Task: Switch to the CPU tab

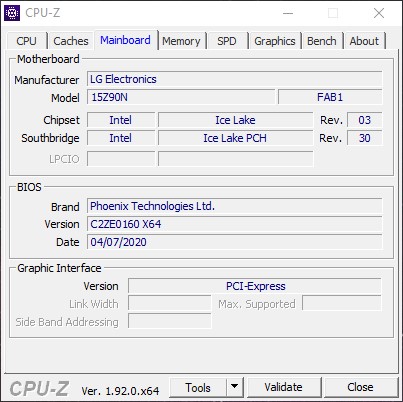Action: click(x=26, y=41)
